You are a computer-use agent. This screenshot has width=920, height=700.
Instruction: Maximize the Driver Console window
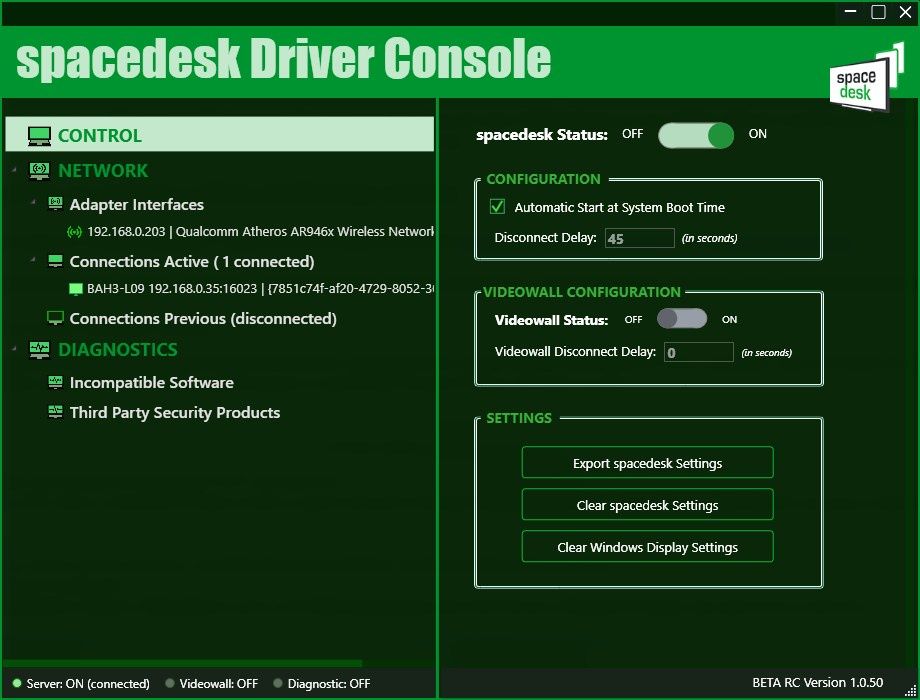878,12
